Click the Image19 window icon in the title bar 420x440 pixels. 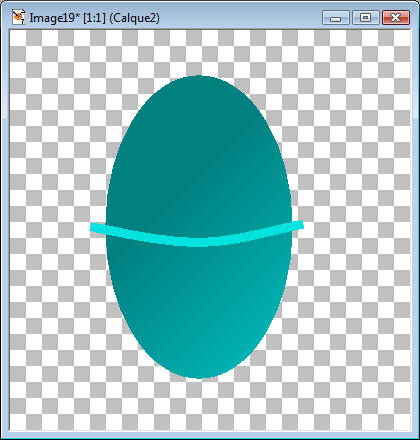pyautogui.click(x=18, y=17)
